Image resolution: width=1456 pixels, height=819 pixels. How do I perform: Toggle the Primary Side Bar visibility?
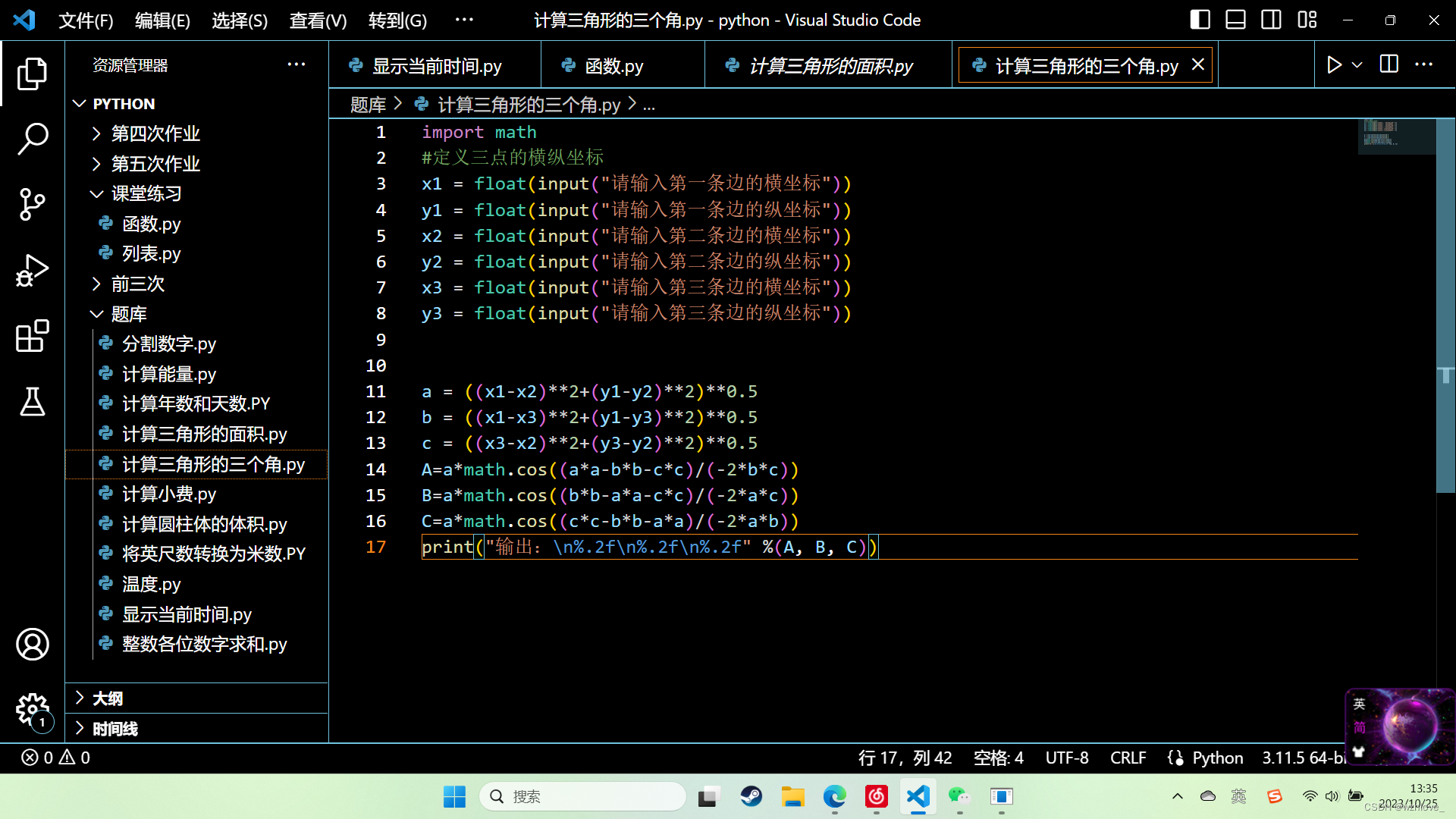[1200, 20]
